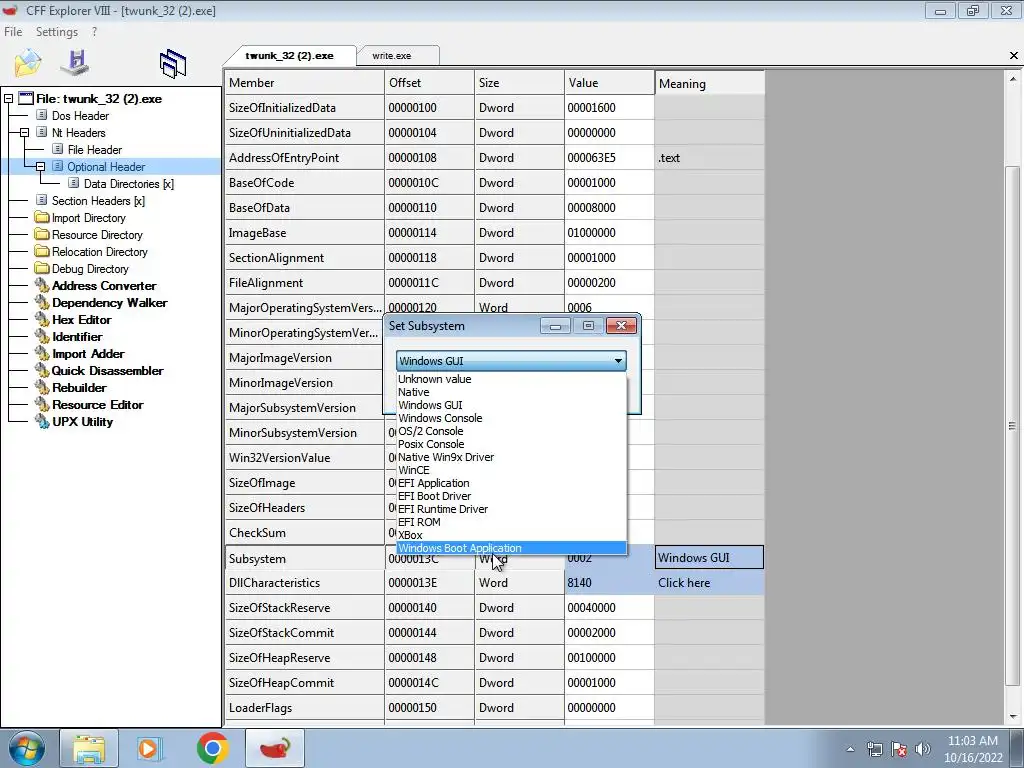
Task: Open Windows Start menu orb
Action: 27,748
